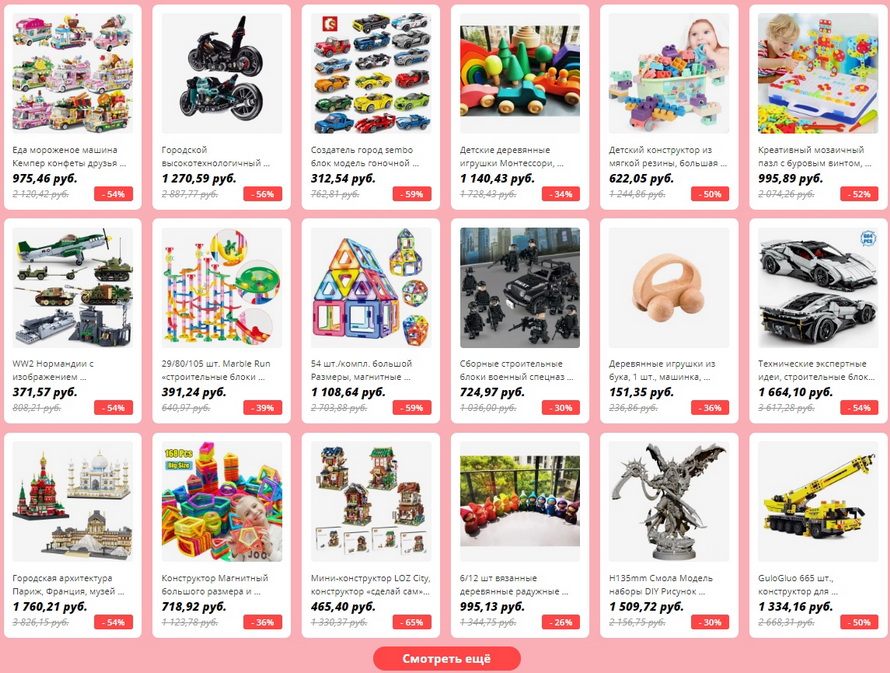Select the wooden beech car toy image
Screen dimensions: 890x673
tap(669, 288)
